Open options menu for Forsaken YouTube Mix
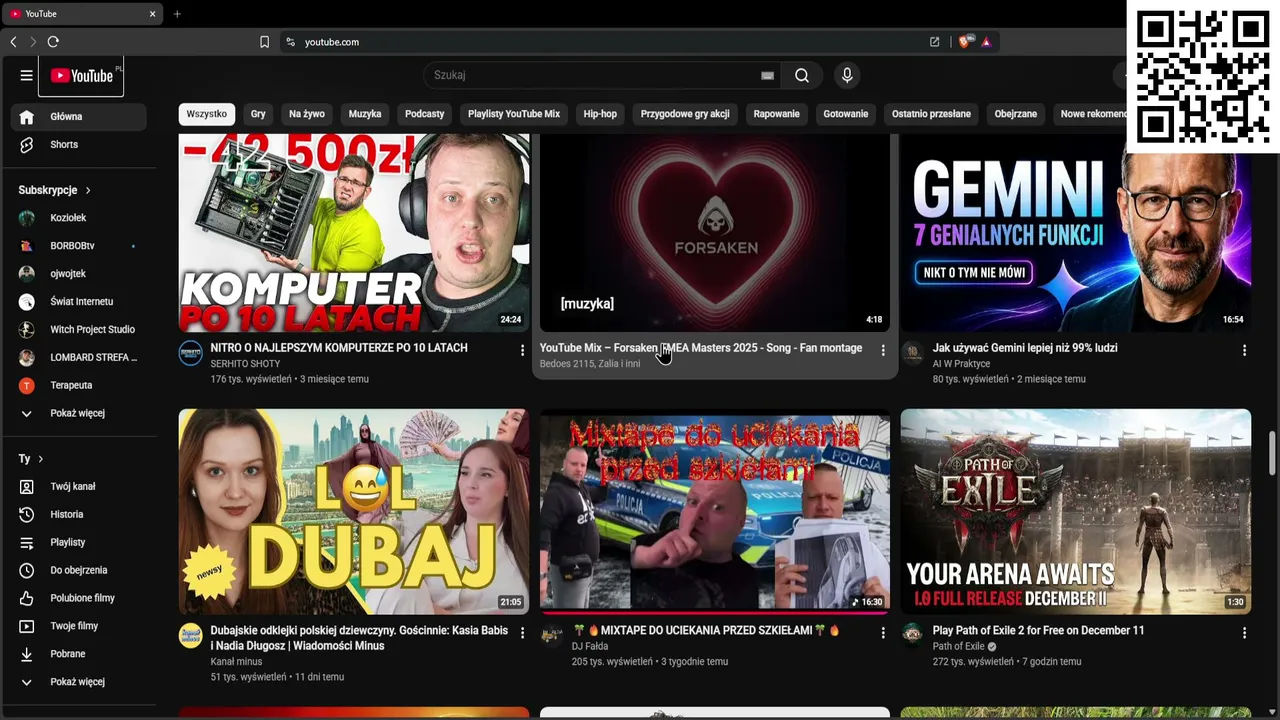The width and height of the screenshot is (1280, 720). (883, 350)
